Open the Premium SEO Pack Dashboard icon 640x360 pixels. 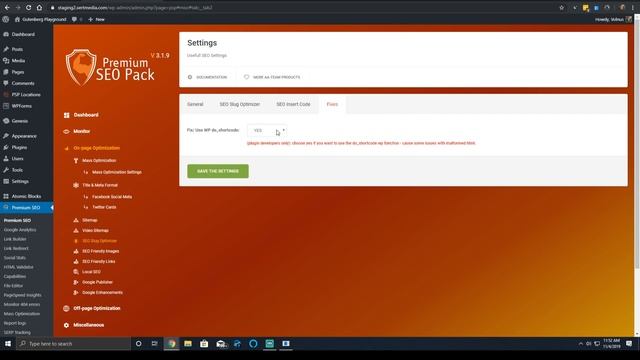(x=67, y=115)
